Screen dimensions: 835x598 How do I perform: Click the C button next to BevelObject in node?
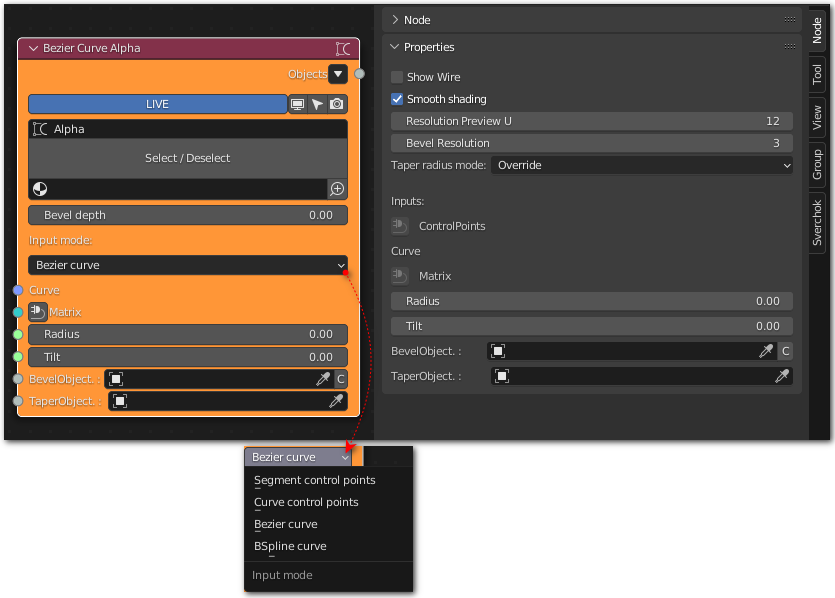coord(341,379)
